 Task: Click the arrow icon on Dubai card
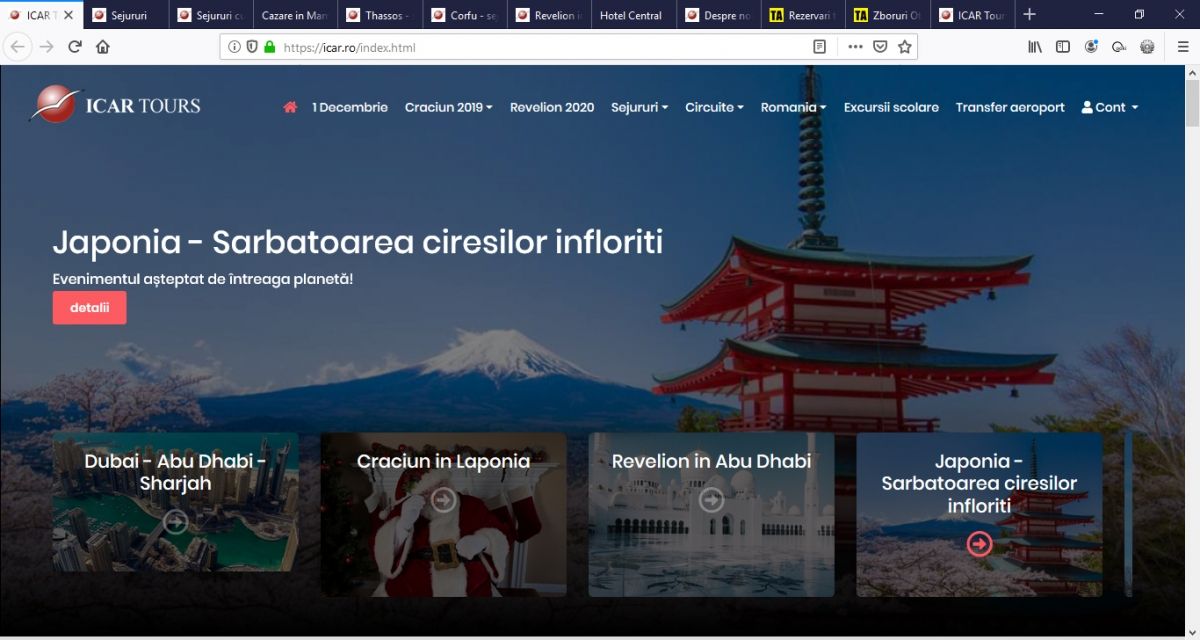pos(175,521)
